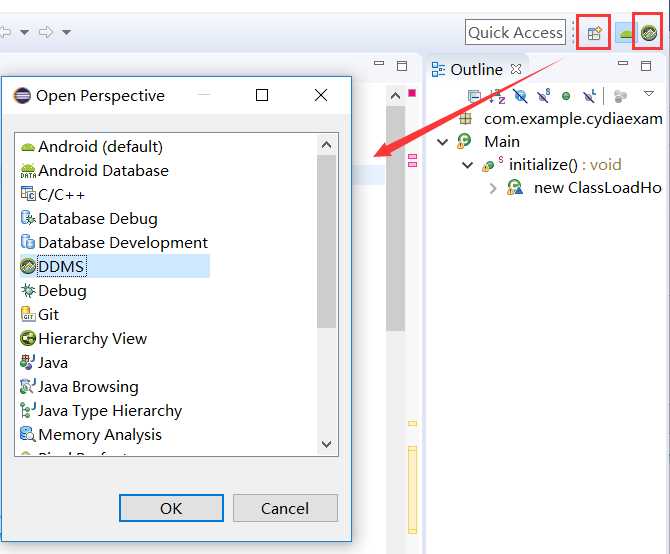This screenshot has height=554, width=670.
Task: Select Debug perspective
Action: click(x=62, y=291)
